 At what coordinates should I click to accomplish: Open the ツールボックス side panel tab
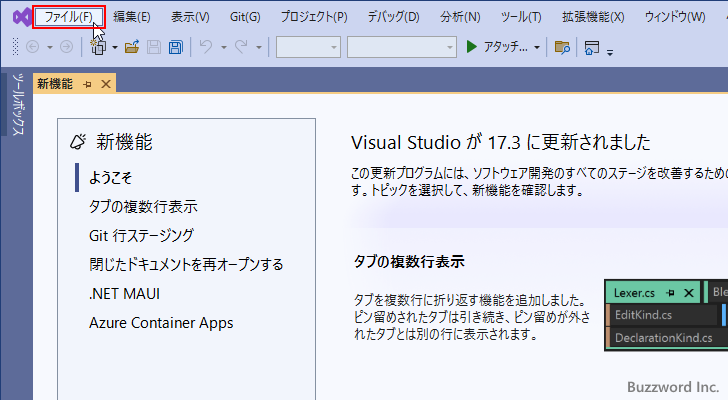tap(18, 104)
